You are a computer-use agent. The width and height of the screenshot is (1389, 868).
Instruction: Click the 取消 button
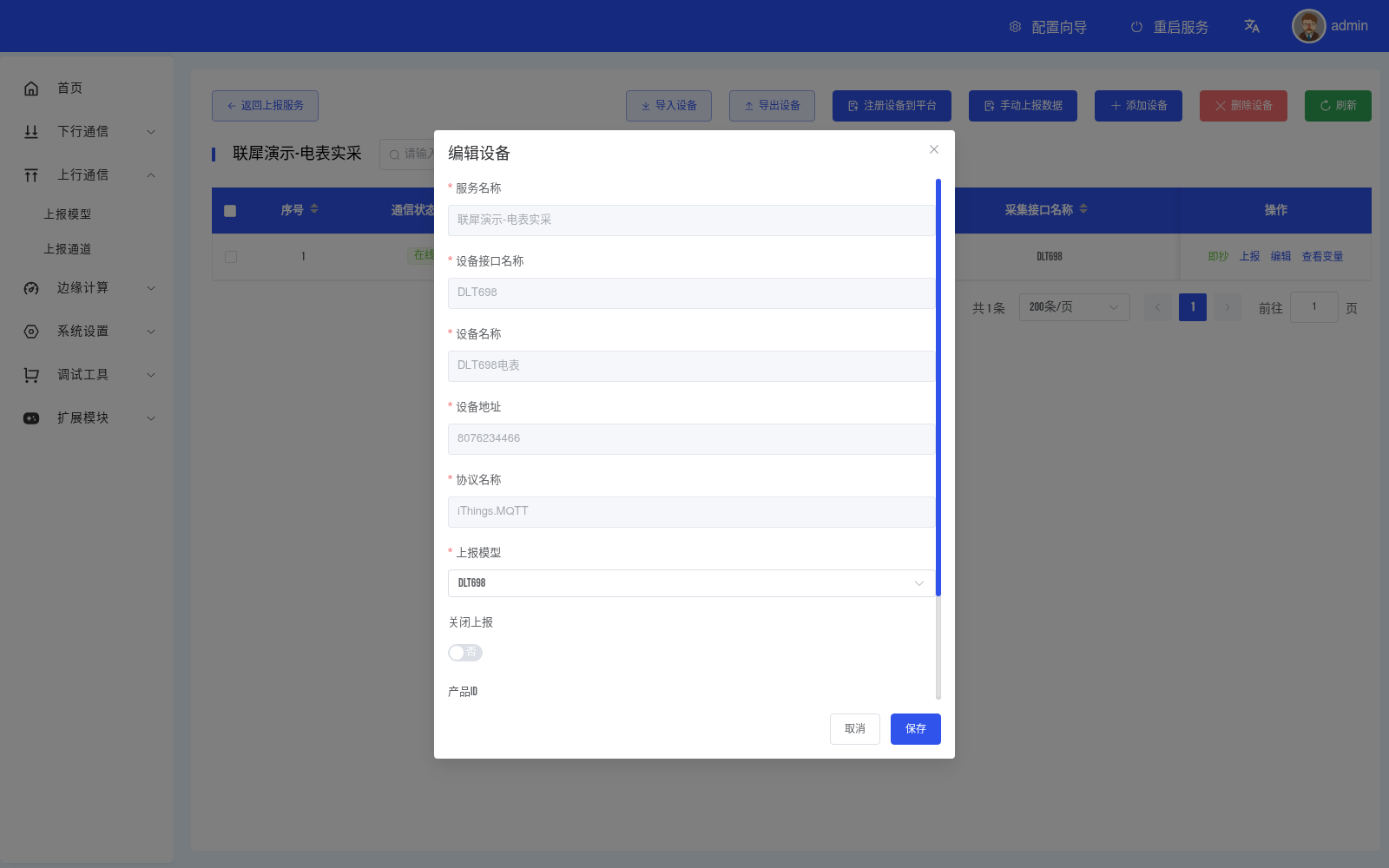click(855, 729)
